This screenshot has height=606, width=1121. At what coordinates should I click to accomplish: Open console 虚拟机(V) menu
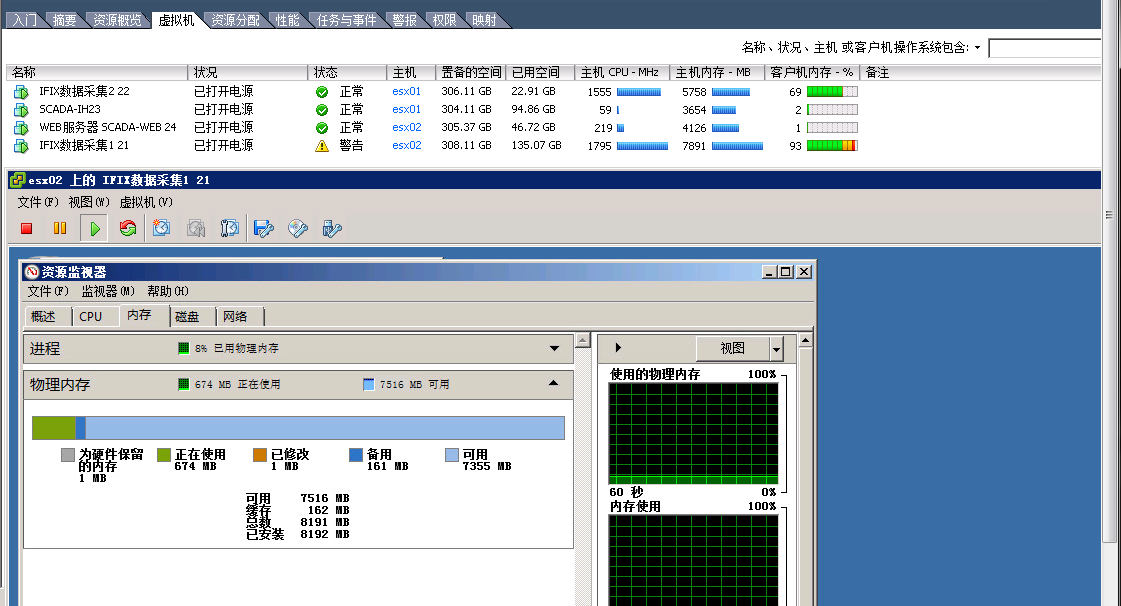146,202
